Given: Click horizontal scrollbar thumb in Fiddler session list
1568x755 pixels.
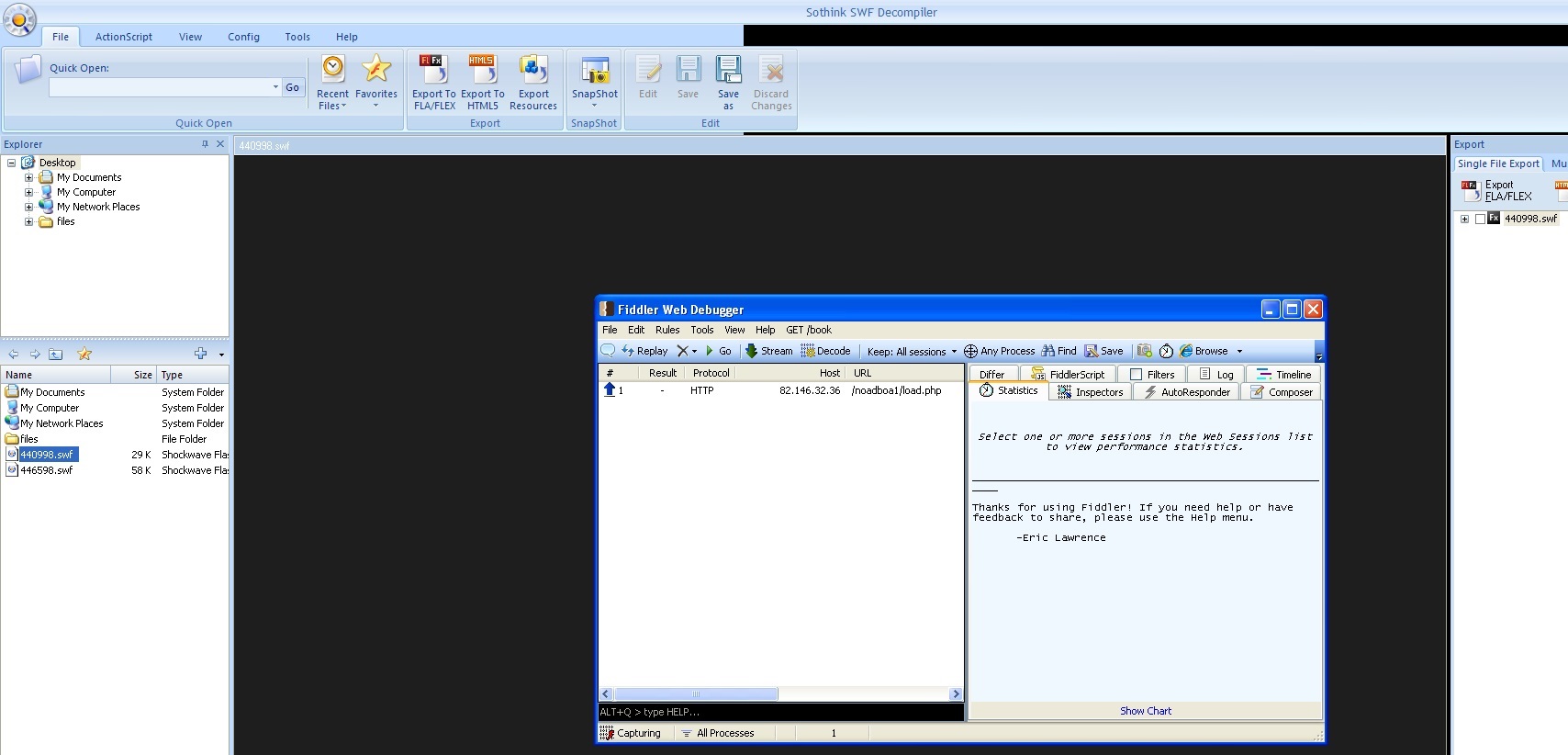Looking at the screenshot, I should pyautogui.click(x=696, y=694).
